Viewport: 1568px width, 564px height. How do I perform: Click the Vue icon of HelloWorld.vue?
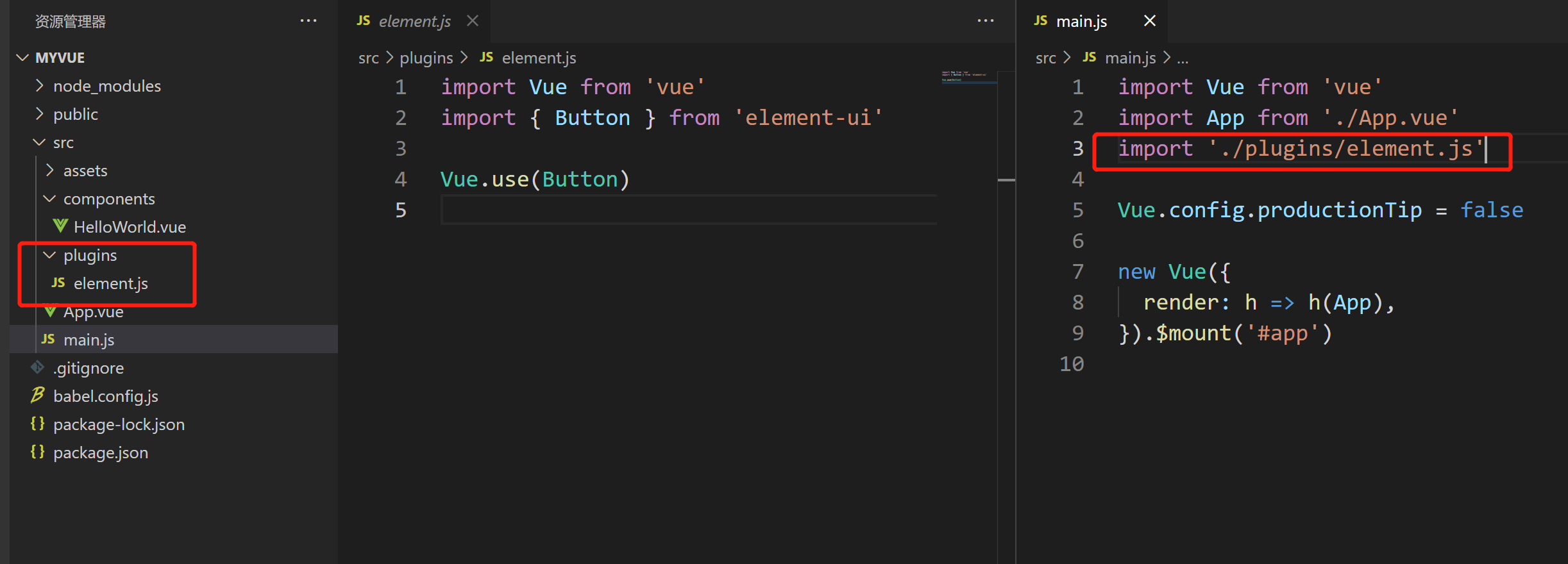60,226
